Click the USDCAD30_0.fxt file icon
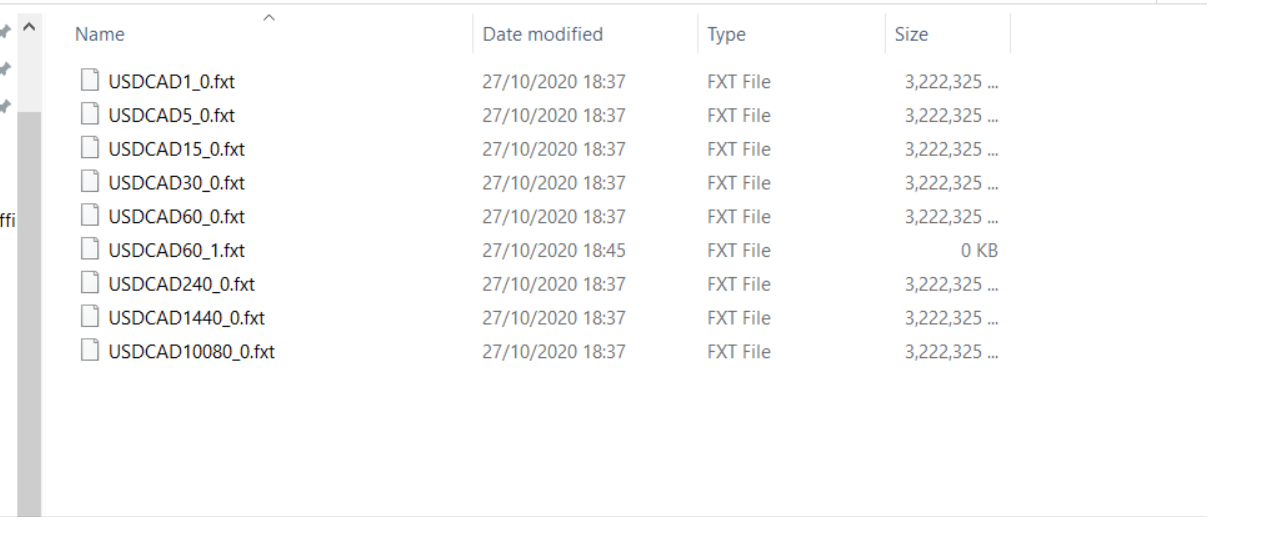 (x=91, y=183)
